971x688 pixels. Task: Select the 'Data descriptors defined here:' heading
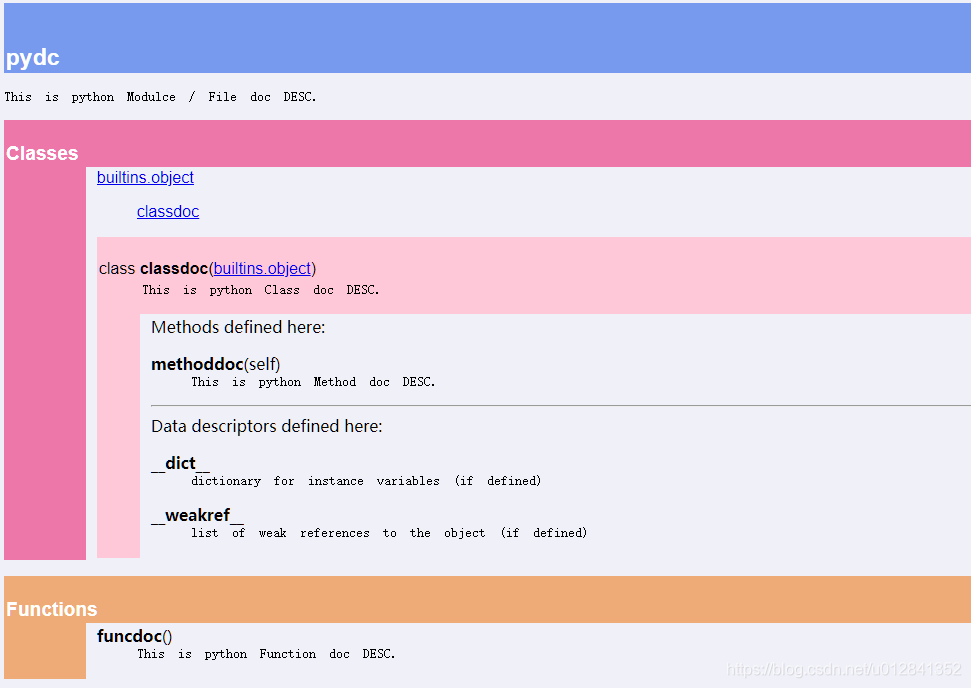tap(256, 426)
